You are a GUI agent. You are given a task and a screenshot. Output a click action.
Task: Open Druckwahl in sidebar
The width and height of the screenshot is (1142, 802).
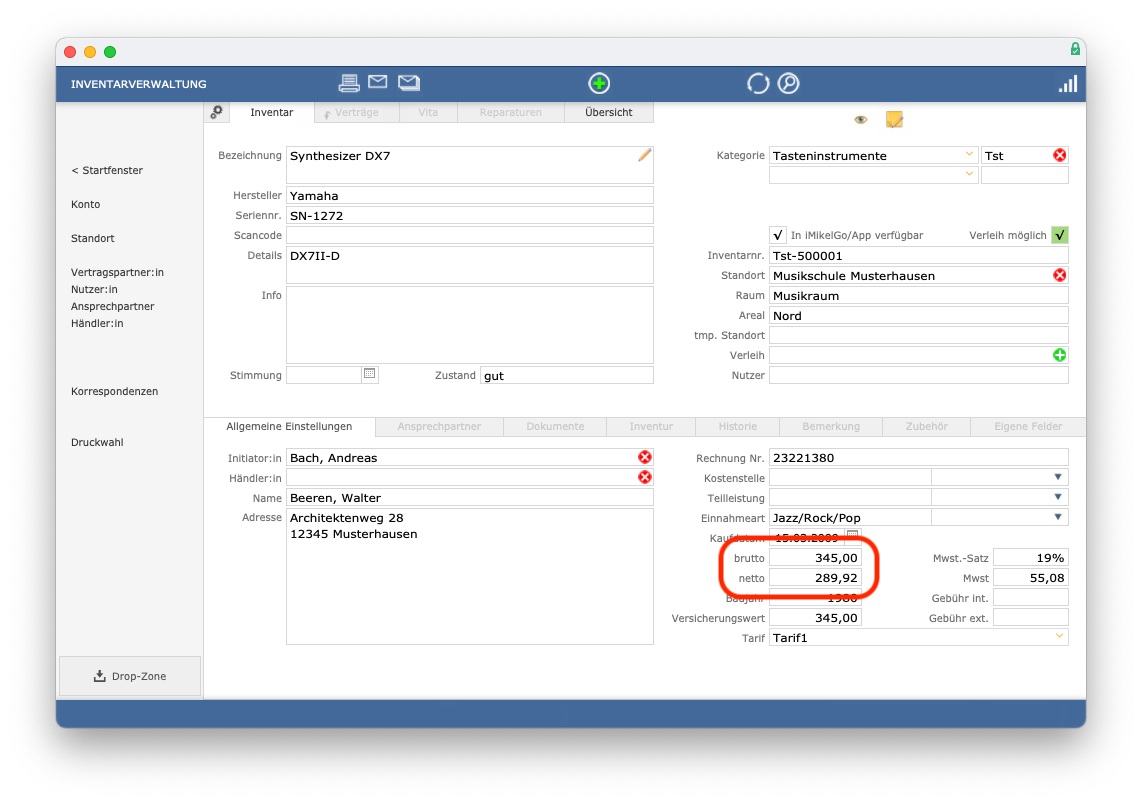pyautogui.click(x=97, y=442)
